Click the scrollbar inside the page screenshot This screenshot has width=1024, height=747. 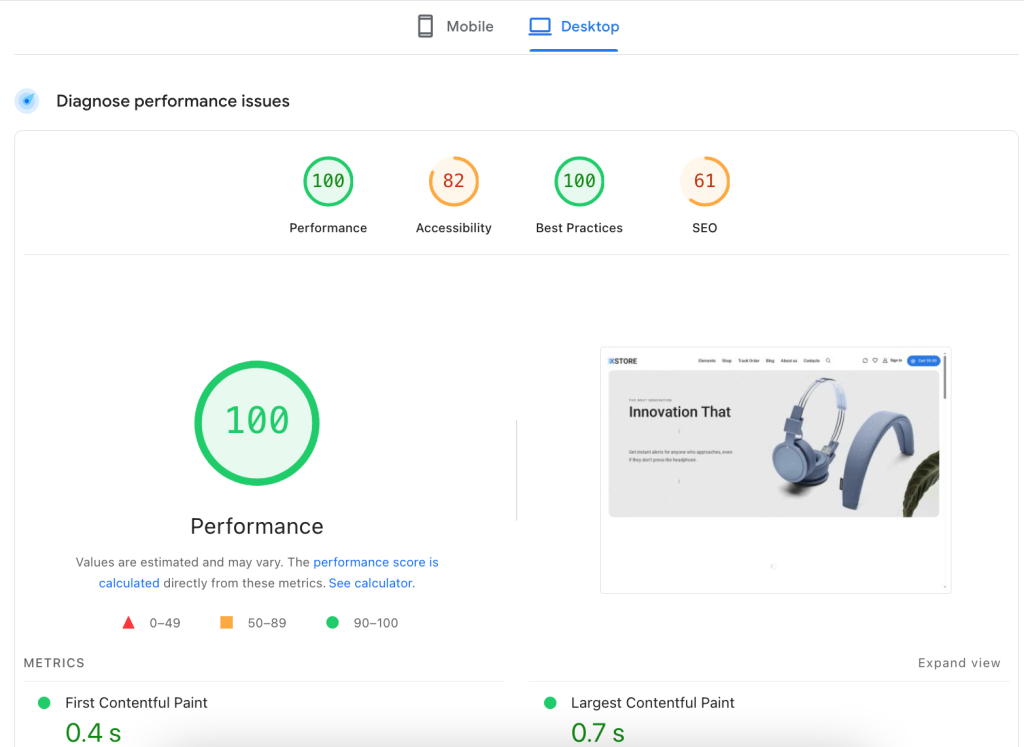(x=944, y=376)
